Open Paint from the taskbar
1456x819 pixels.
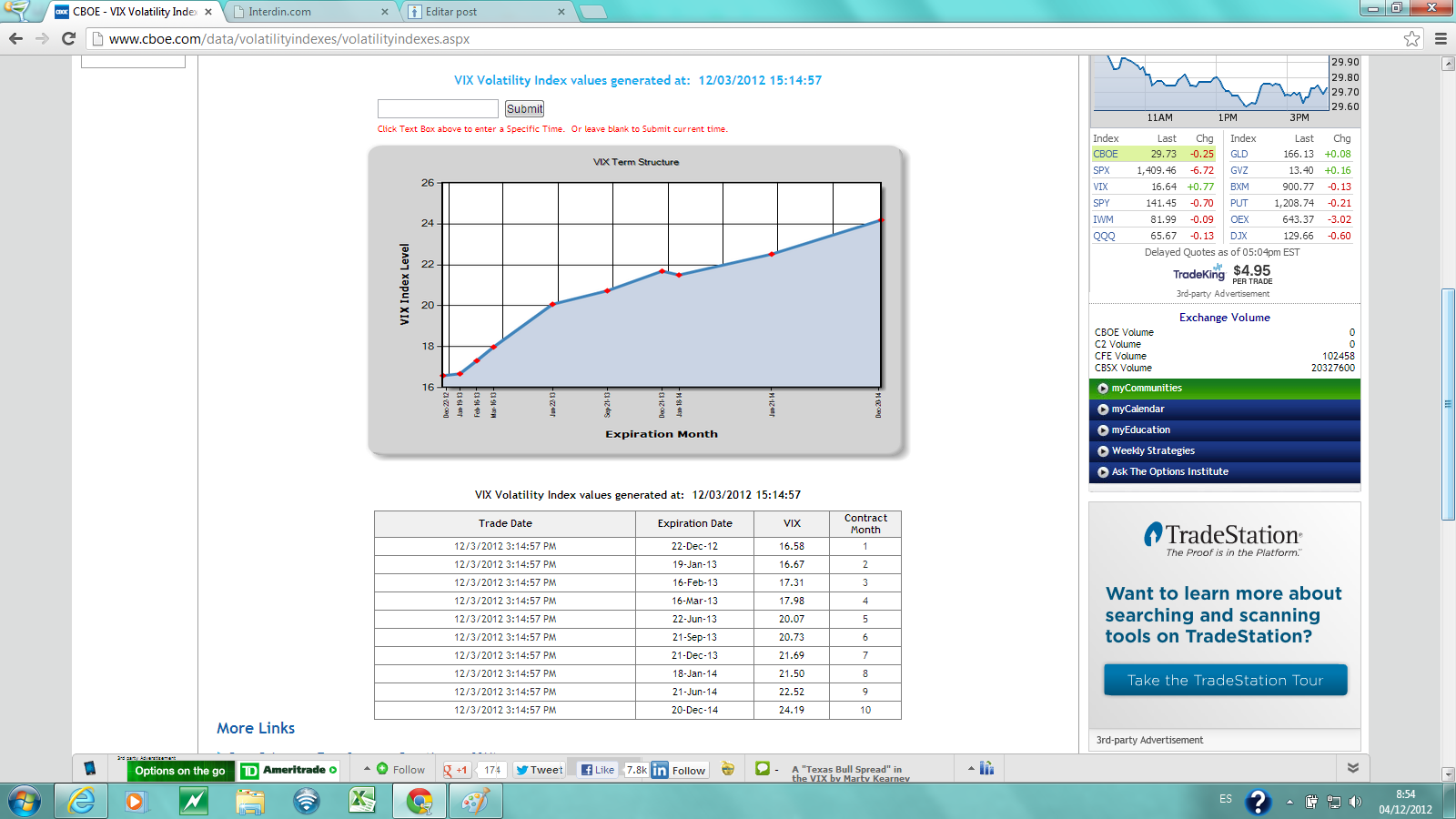[x=475, y=801]
